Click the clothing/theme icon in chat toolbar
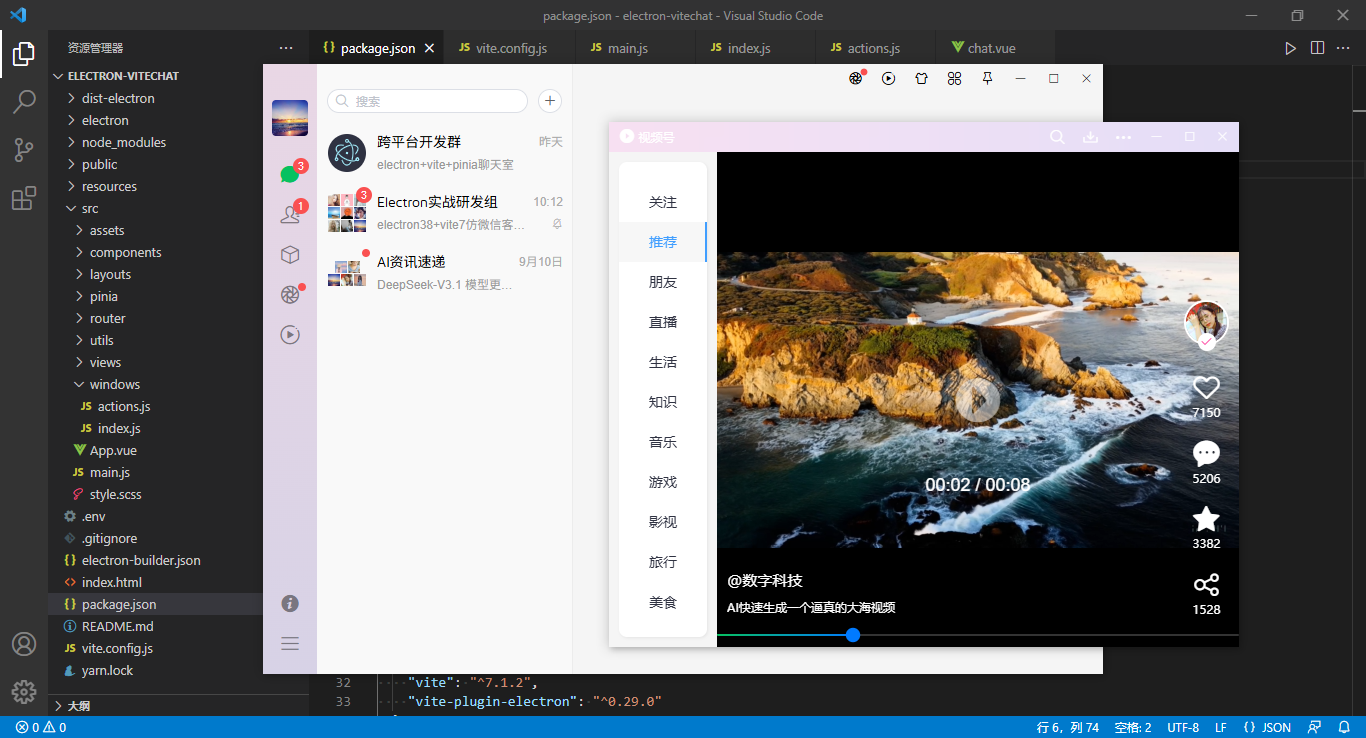 [921, 78]
